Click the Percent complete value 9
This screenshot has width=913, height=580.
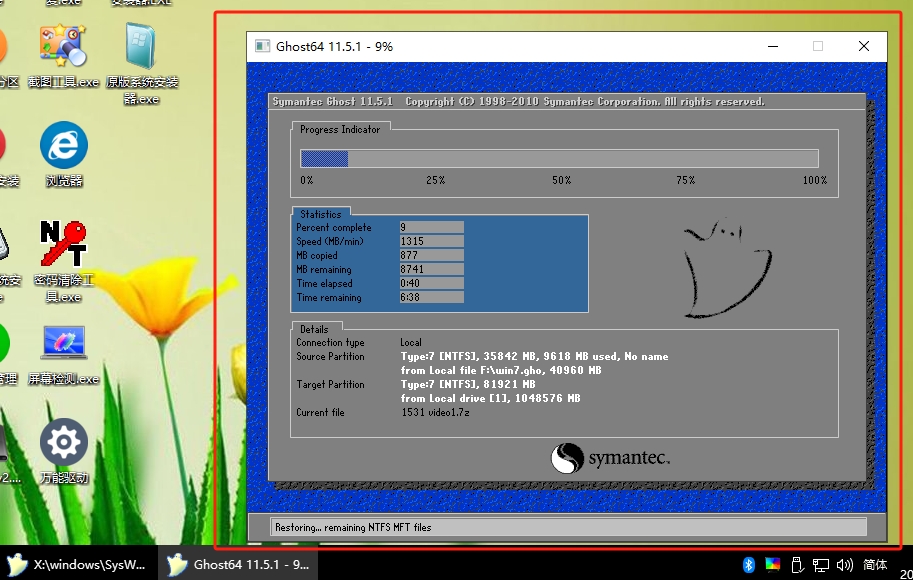pyautogui.click(x=431, y=227)
